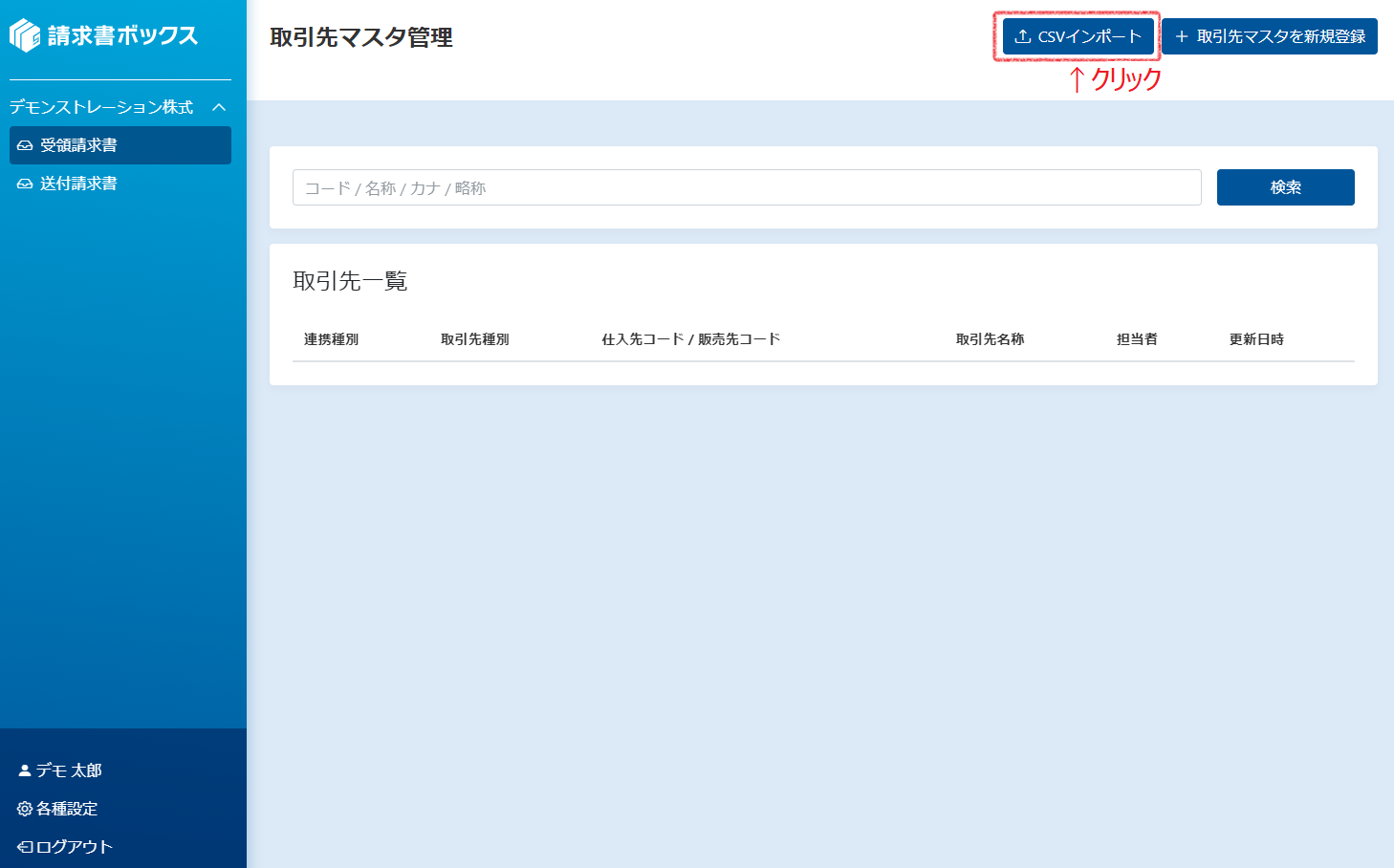
Task: Open the デモ 太郎 user profile
Action: [60, 770]
